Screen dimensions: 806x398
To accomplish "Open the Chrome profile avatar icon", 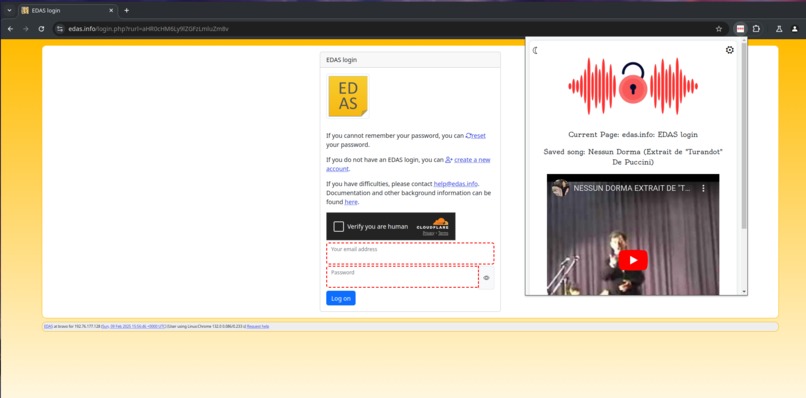I will click(x=795, y=29).
